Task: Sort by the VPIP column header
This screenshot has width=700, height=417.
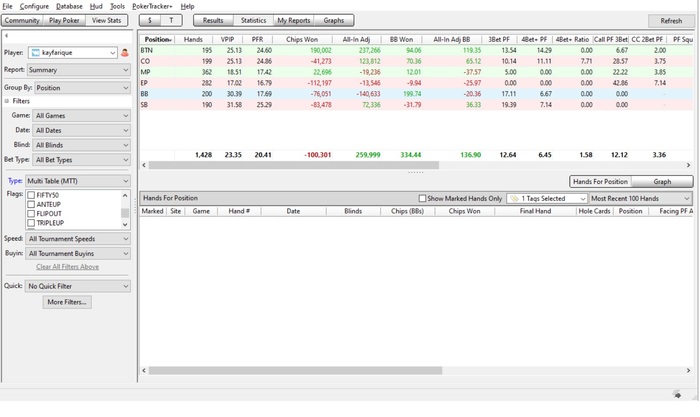Action: click(x=228, y=39)
